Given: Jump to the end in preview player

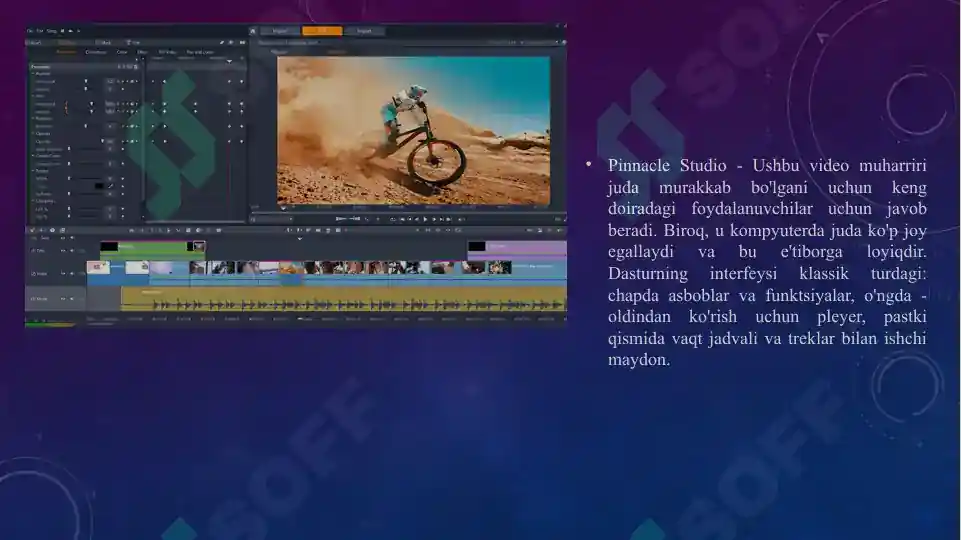Looking at the screenshot, I should (449, 219).
